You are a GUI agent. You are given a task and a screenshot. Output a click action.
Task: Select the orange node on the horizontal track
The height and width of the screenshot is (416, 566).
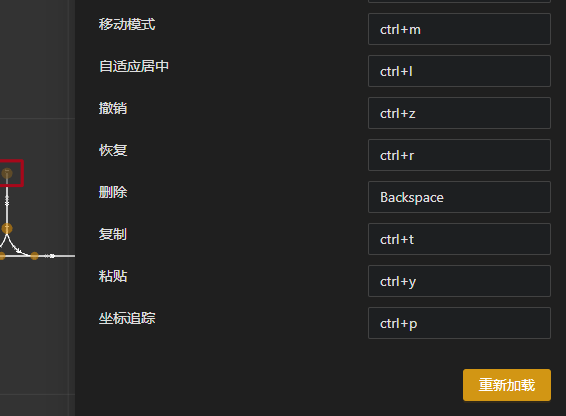(34, 256)
